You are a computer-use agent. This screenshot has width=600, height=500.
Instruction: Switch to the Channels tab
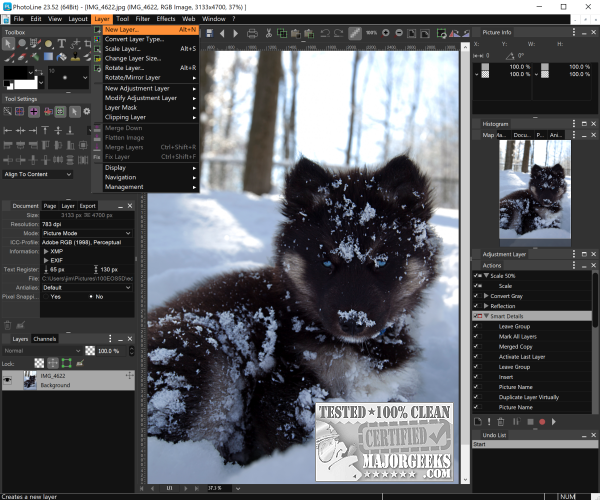pos(45,339)
